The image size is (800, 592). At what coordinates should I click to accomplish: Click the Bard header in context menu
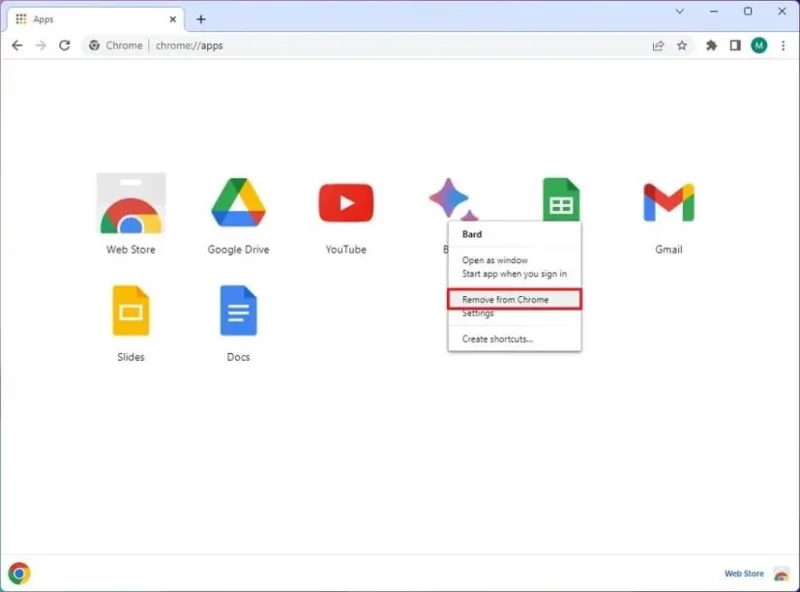coord(472,234)
